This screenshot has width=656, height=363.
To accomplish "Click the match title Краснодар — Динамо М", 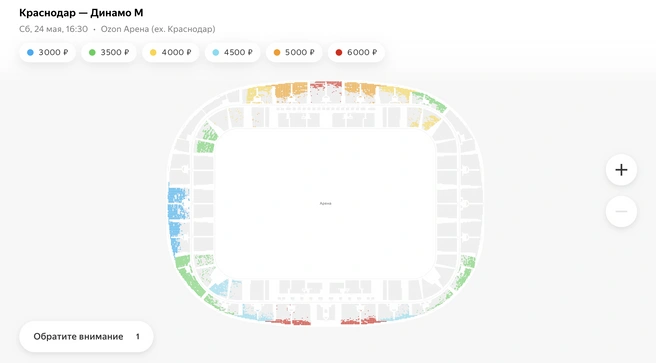I will 81,13.
